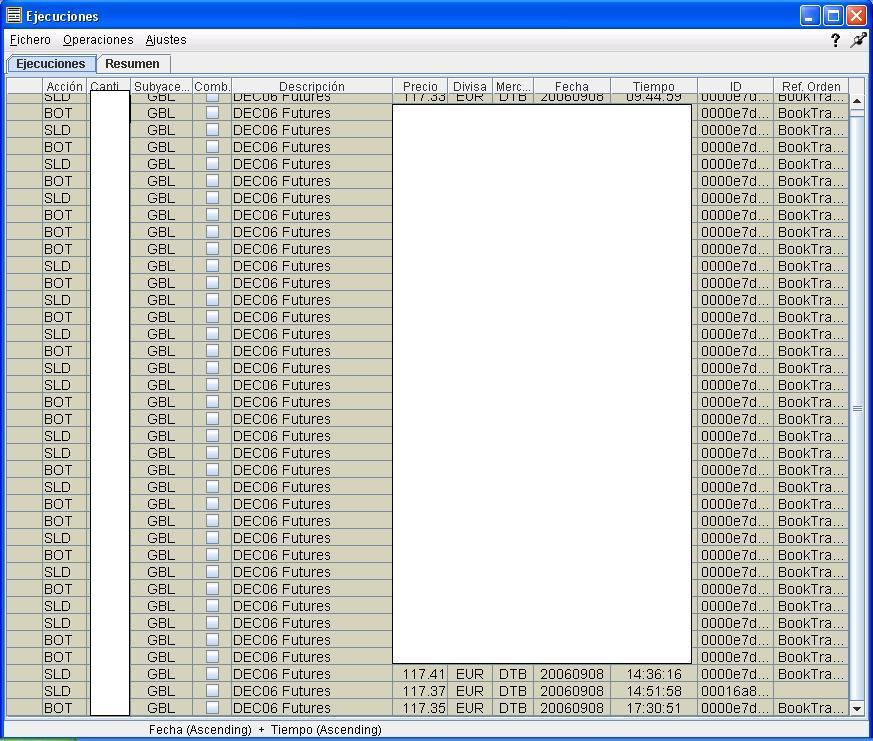Click date 20060908 in the 14:36:16 row

[572, 674]
